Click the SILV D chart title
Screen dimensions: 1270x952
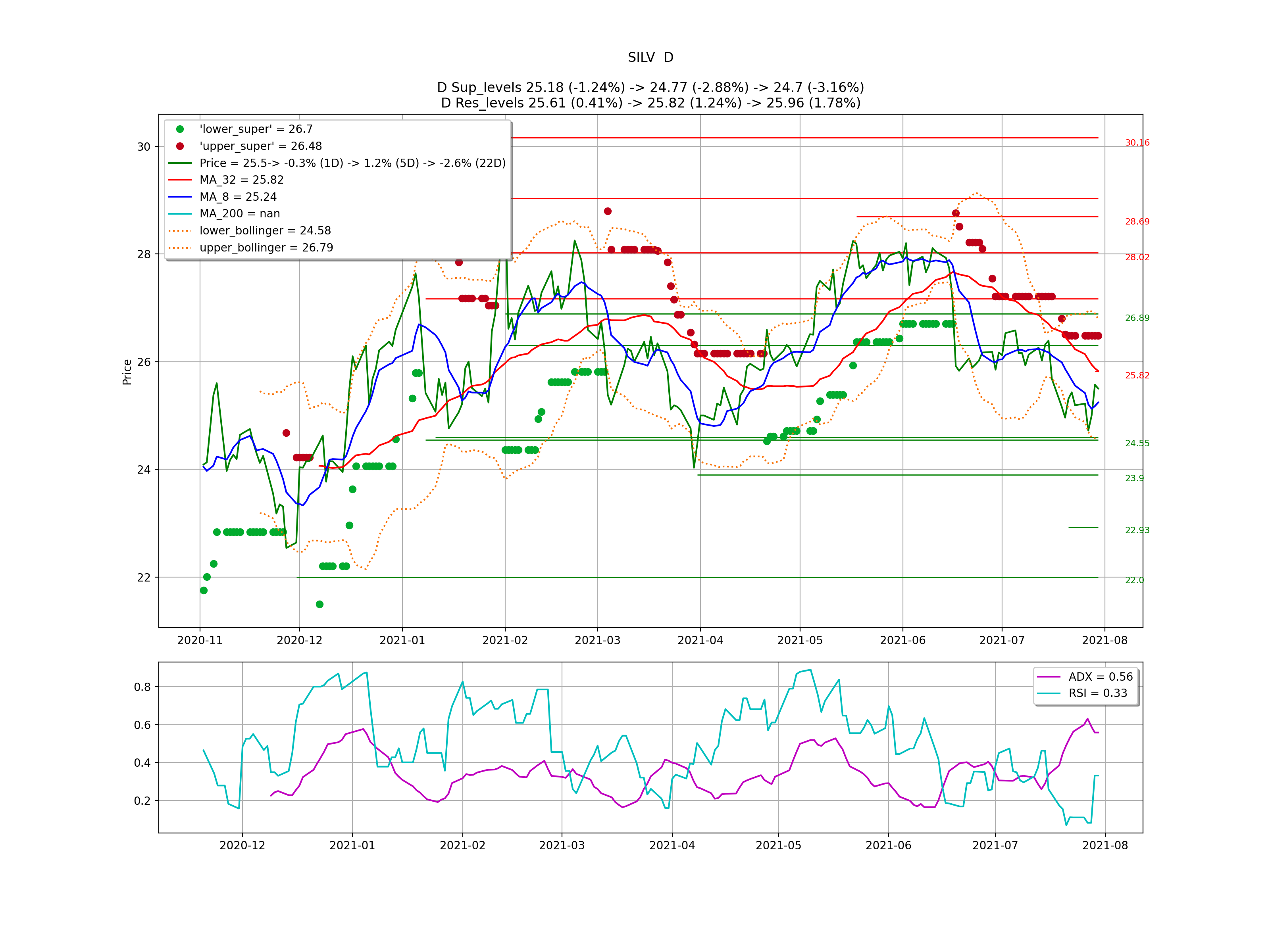click(x=650, y=58)
